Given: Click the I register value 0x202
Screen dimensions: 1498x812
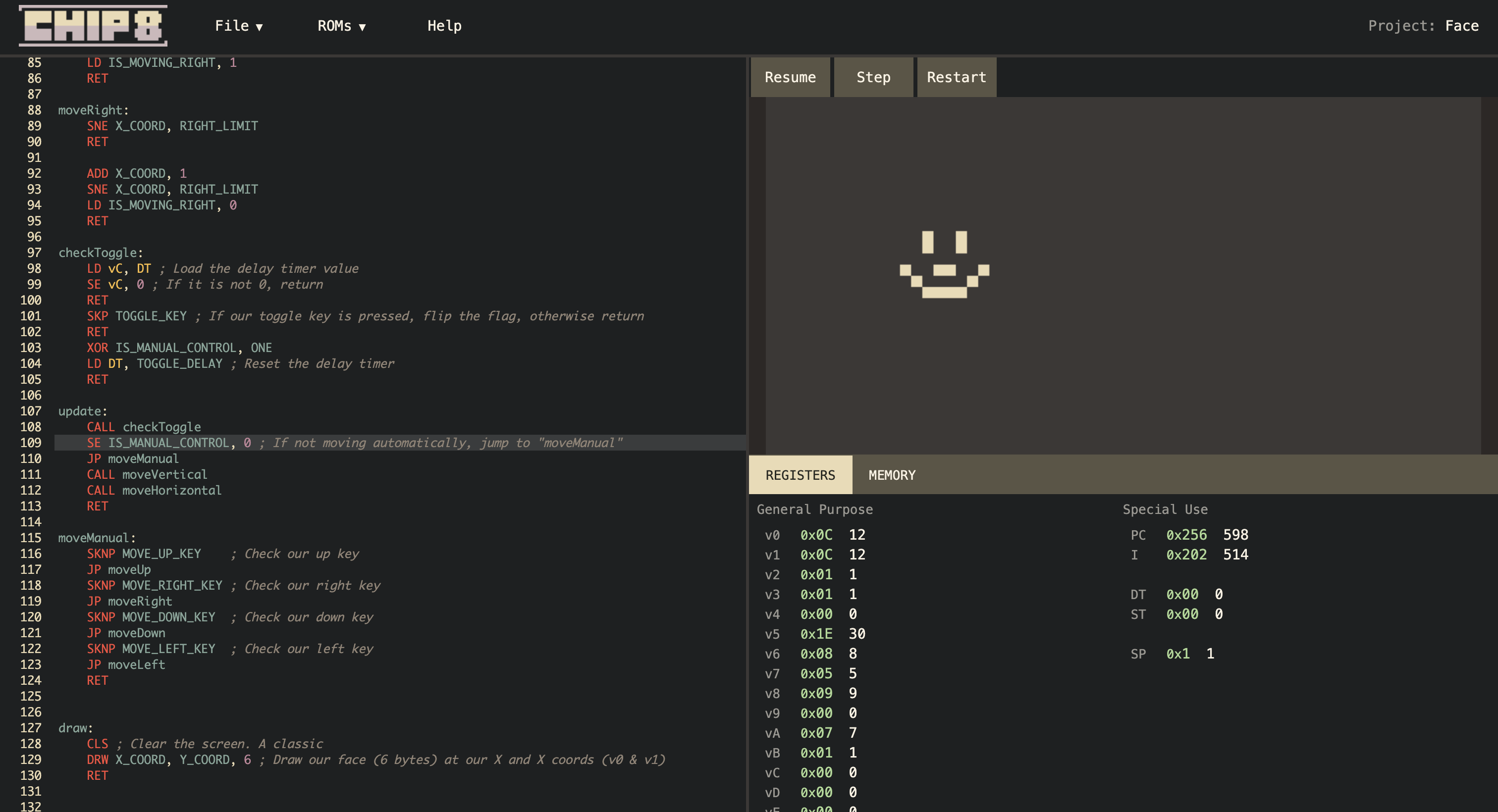Looking at the screenshot, I should point(1186,555).
